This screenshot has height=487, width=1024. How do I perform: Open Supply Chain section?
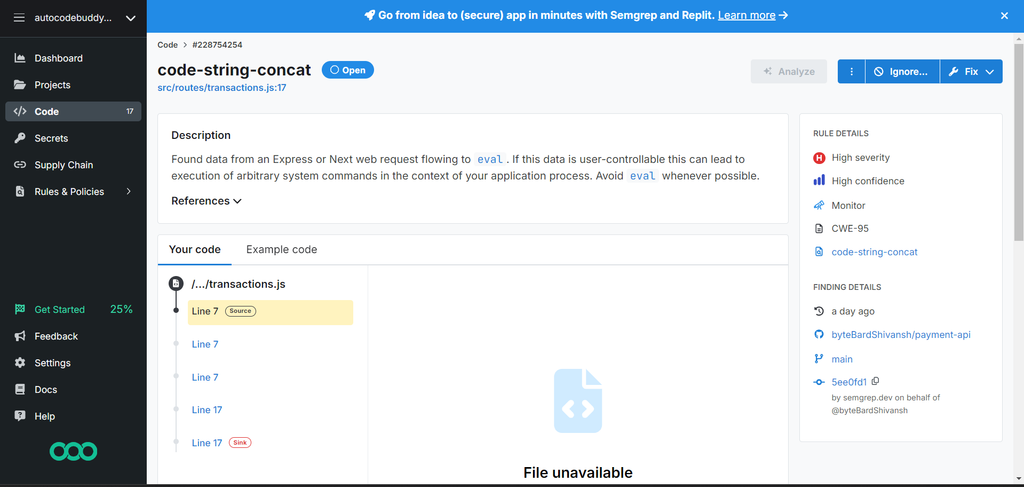73,165
